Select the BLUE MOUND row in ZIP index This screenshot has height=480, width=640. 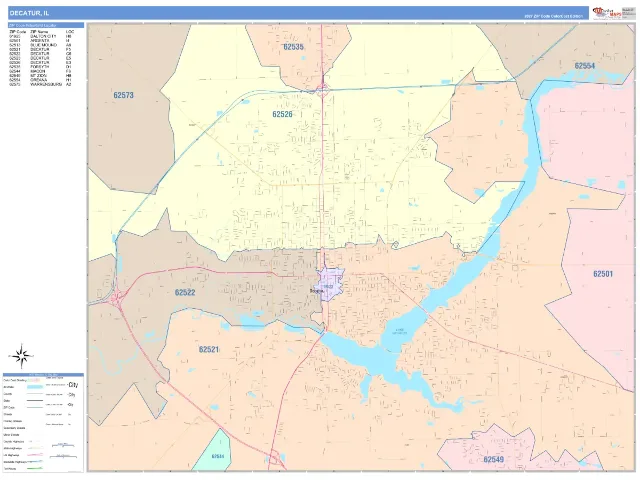40,45
